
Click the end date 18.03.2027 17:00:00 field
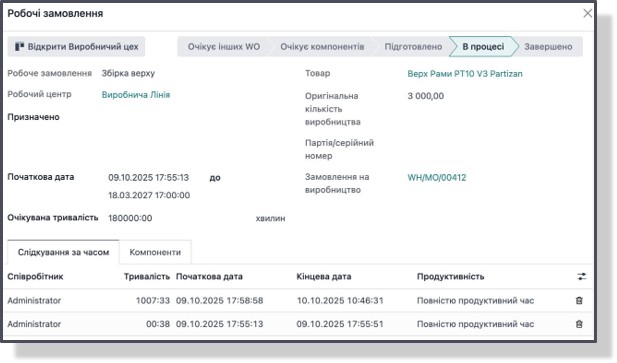[149, 195]
